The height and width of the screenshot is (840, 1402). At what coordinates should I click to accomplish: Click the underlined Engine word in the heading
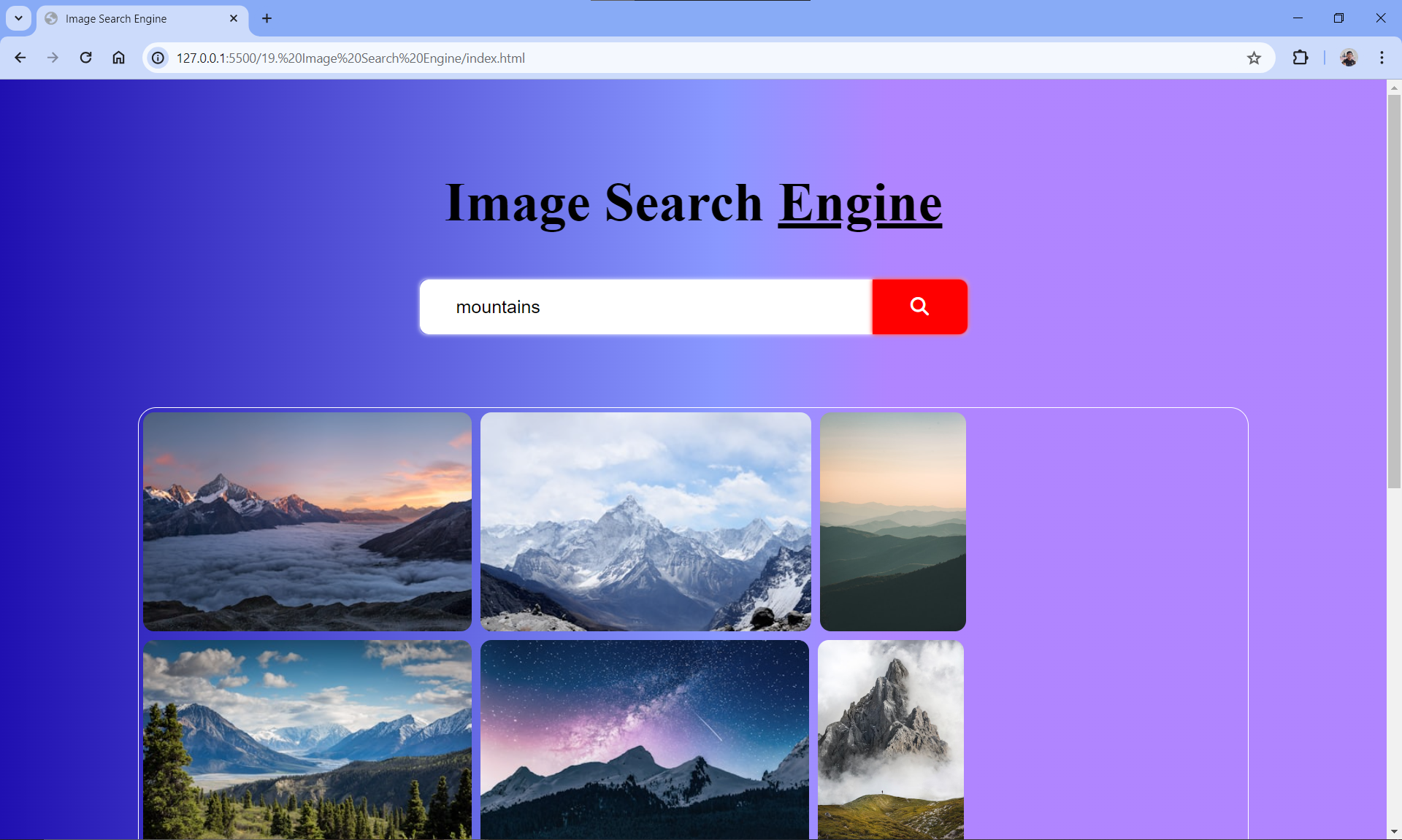[x=860, y=204]
